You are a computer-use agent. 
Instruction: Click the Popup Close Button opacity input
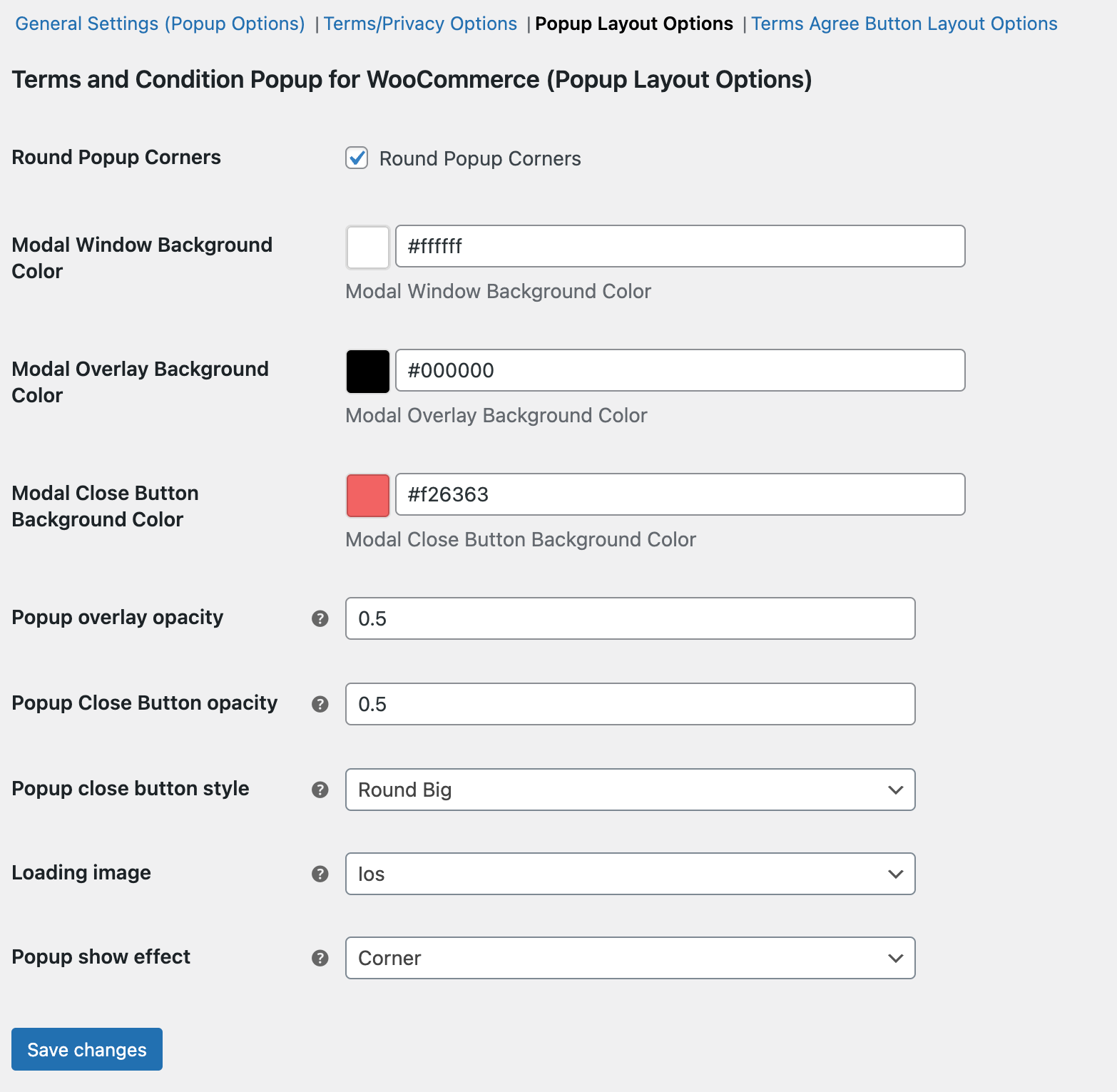631,704
